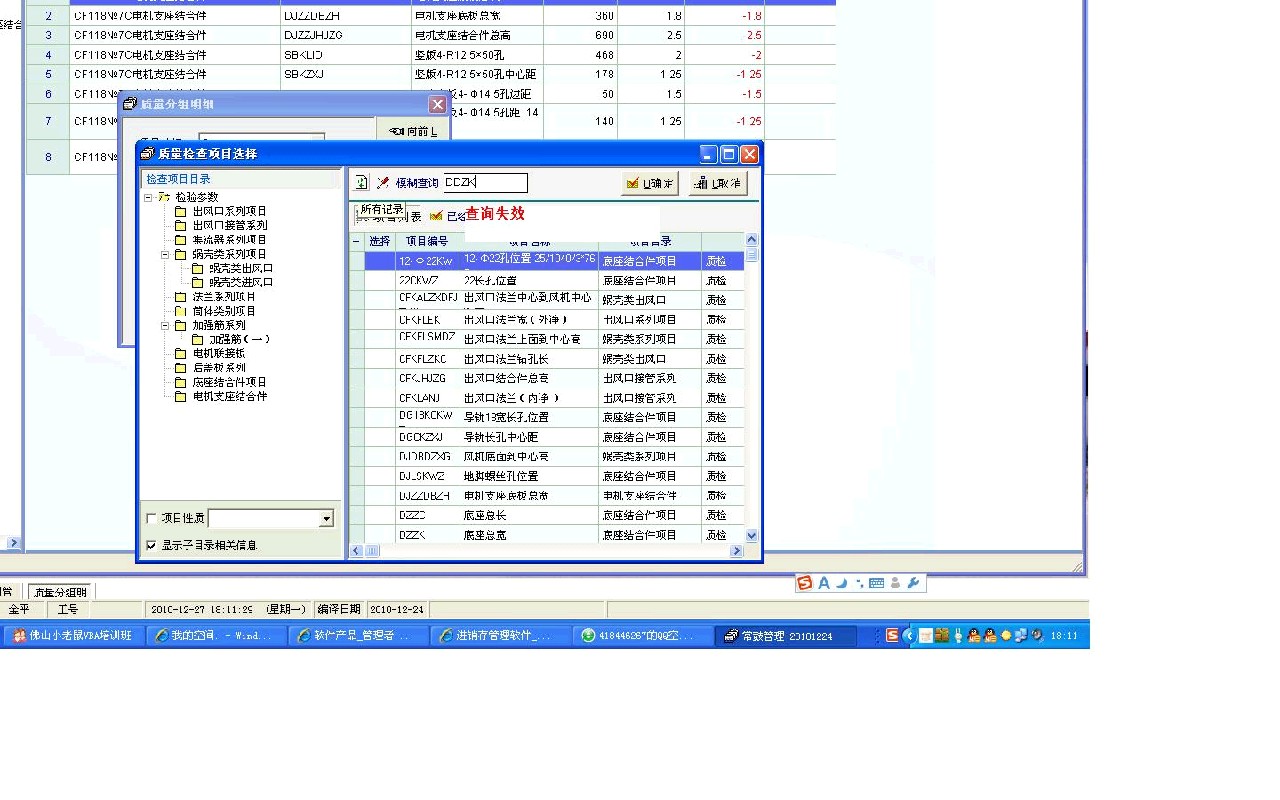Image resolution: width=1280 pixels, height=800 pixels.
Task: Collapse the 加强筋系列 tree node
Action: 165,326
